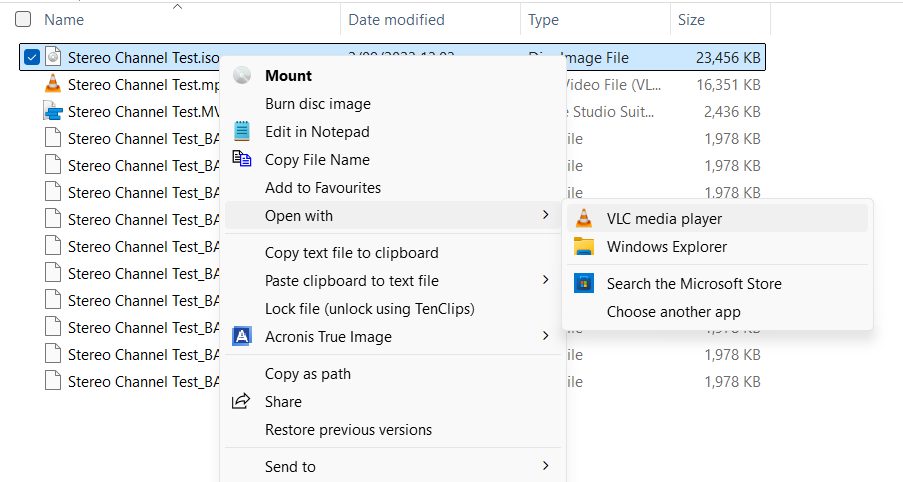The width and height of the screenshot is (903, 482).
Task: Click the Windows Explorer folder icon
Action: coord(585,246)
